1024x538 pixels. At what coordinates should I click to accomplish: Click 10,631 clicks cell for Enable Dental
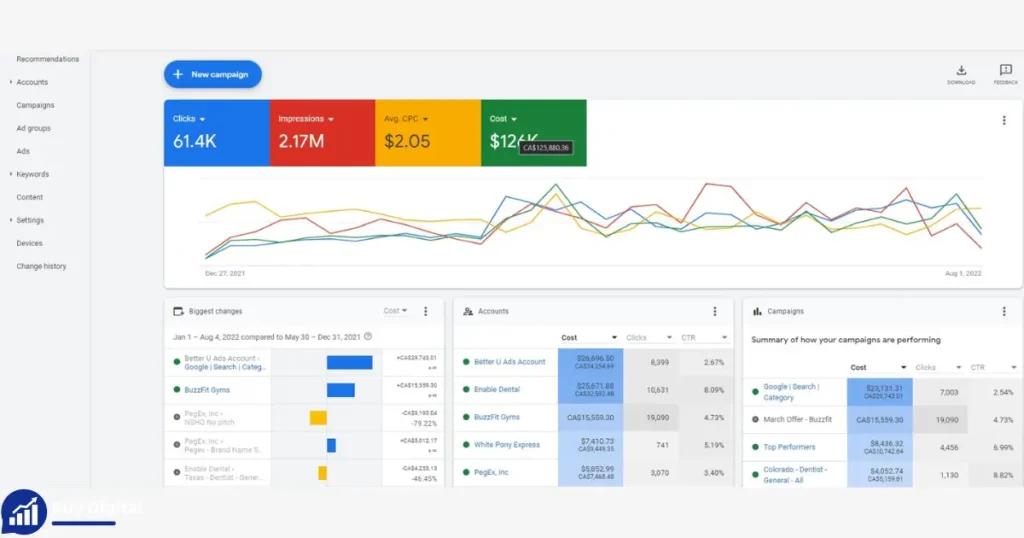657,390
